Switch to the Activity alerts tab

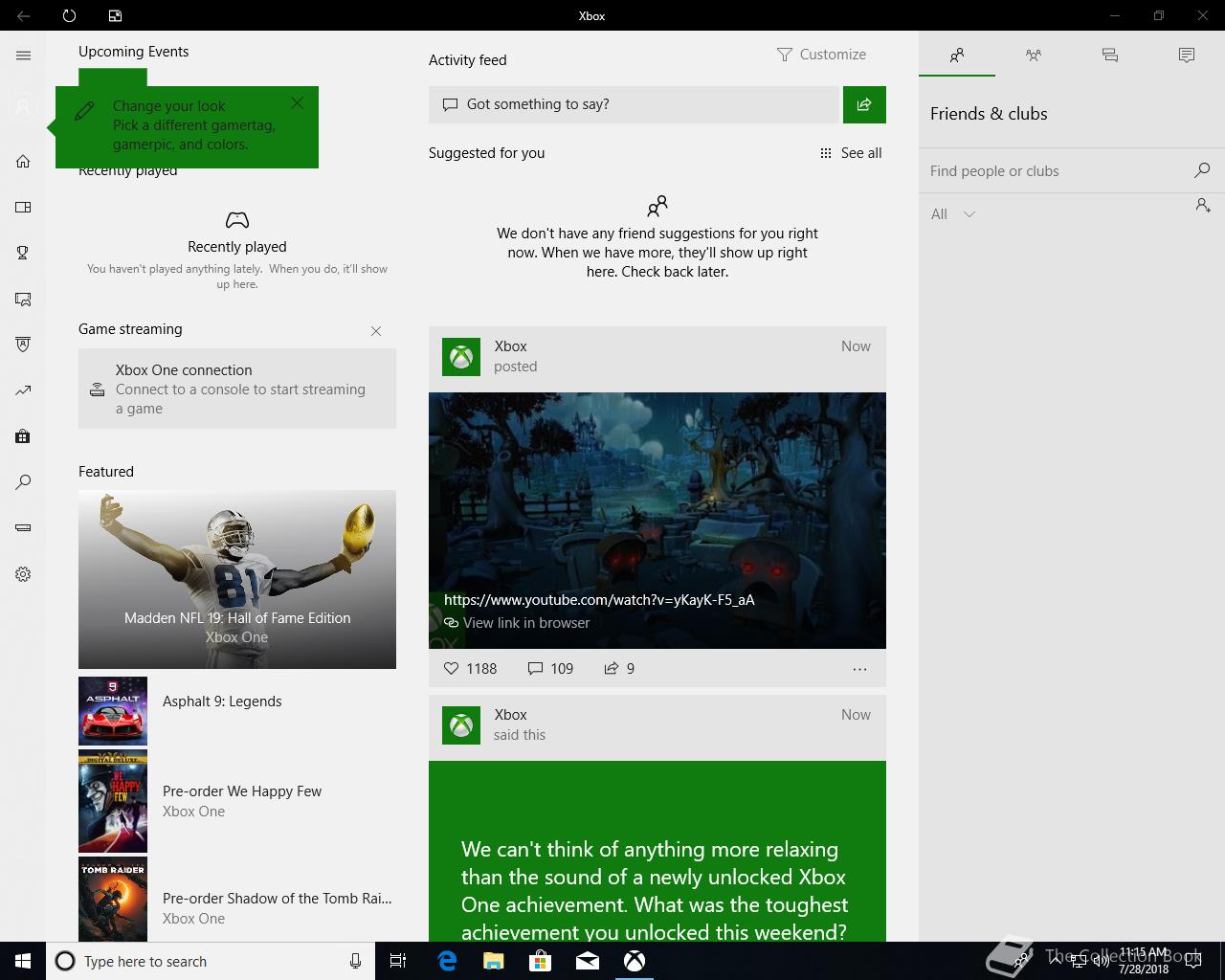tap(1187, 55)
